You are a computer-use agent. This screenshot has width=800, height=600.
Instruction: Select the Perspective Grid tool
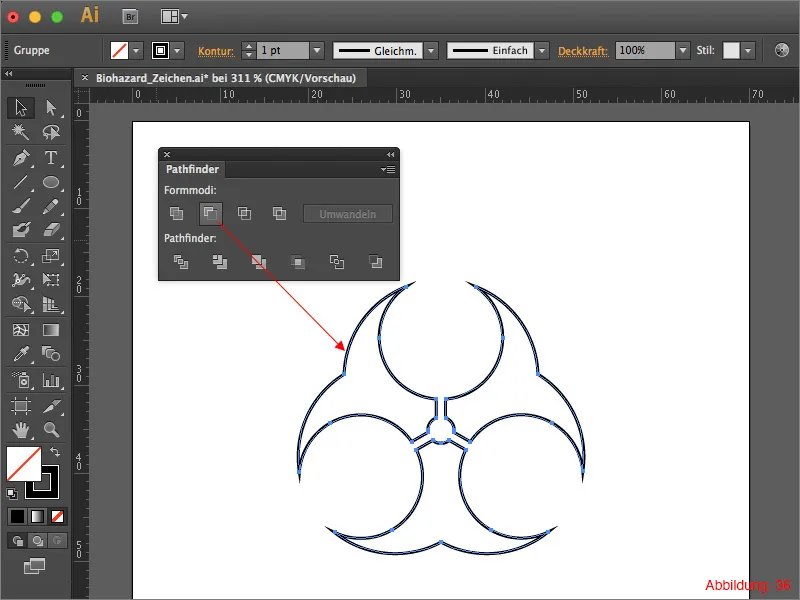click(51, 304)
